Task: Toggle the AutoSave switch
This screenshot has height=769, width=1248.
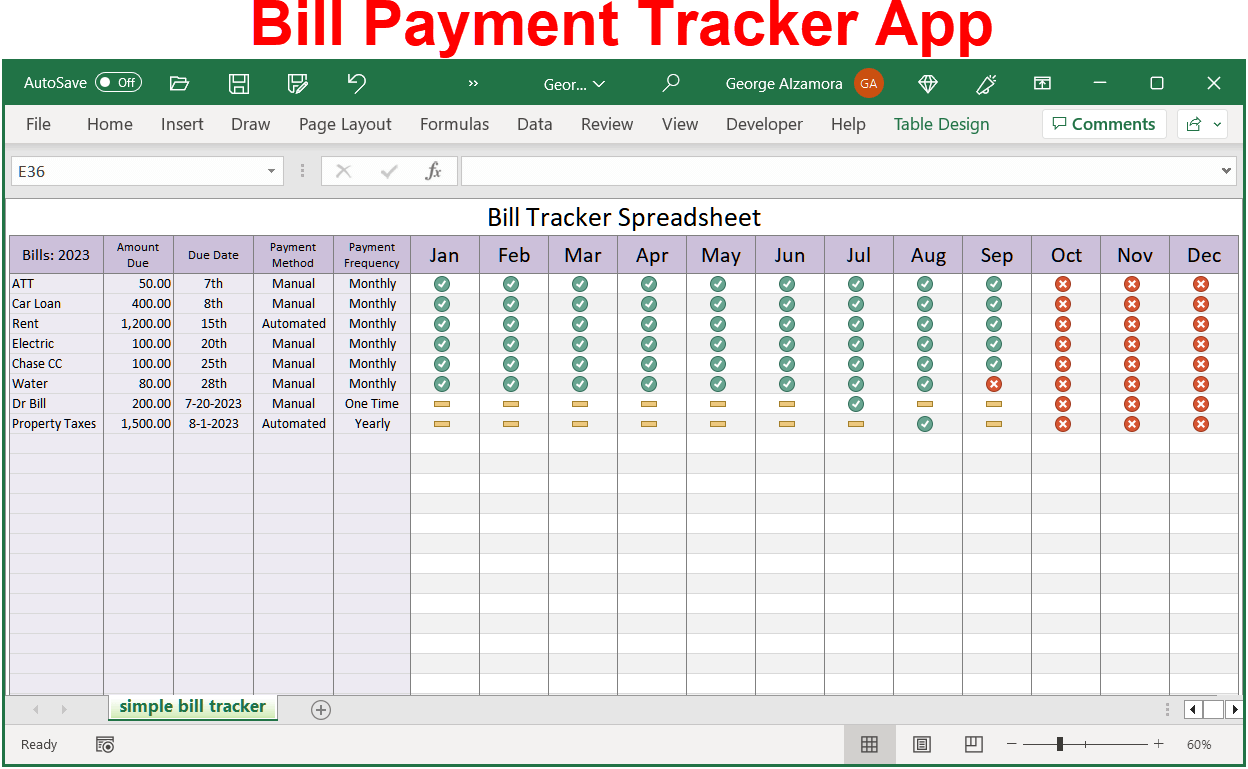Action: click(118, 83)
